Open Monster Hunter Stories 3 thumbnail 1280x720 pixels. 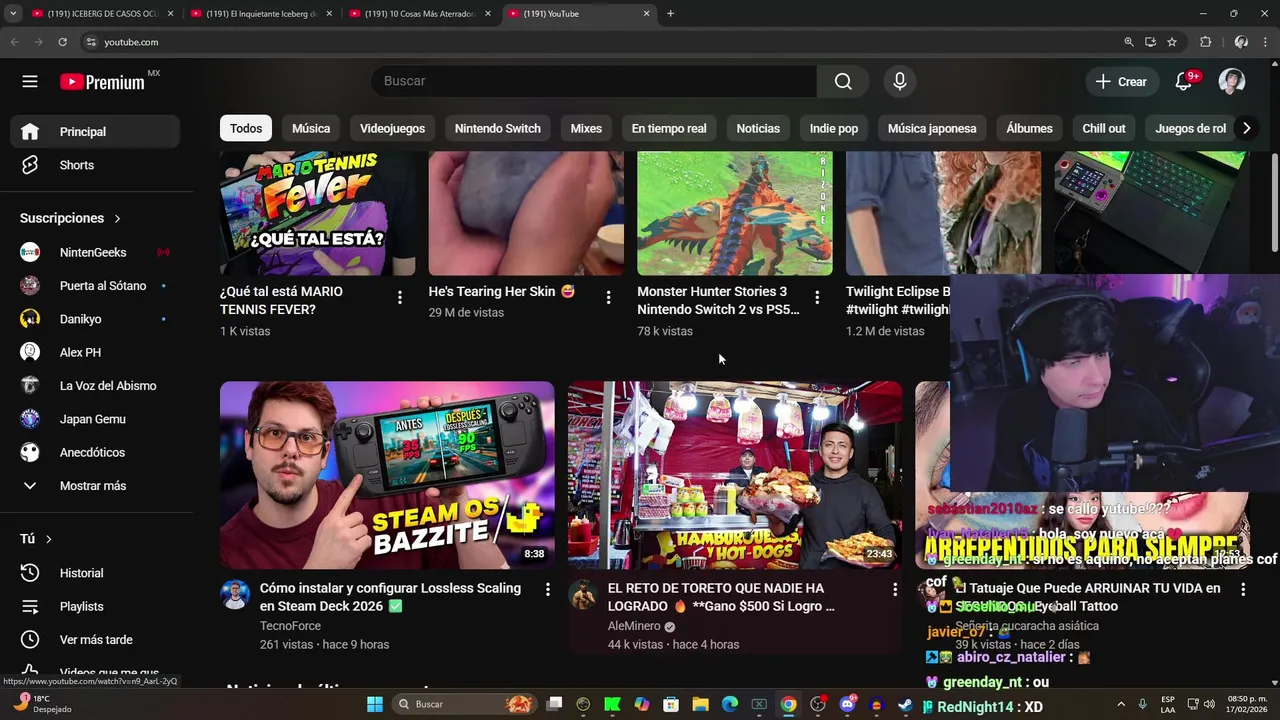tap(735, 213)
